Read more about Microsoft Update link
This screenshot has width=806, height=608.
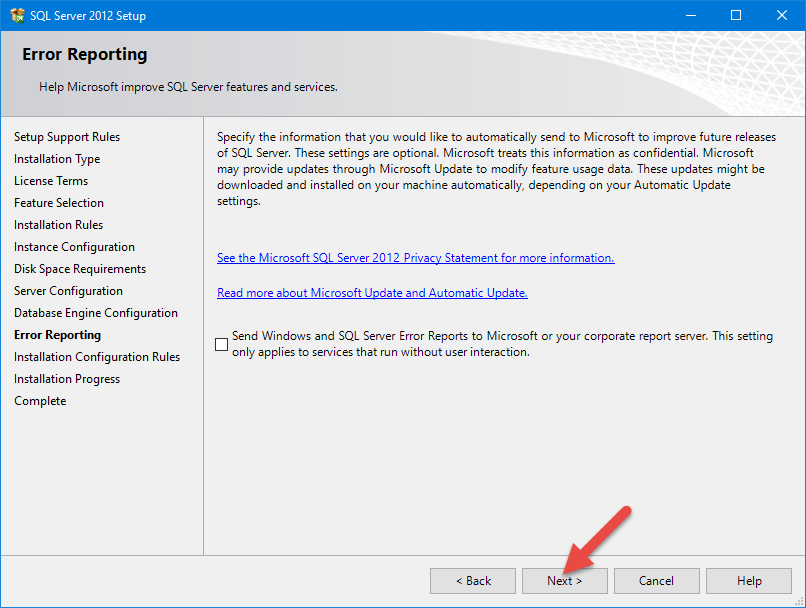coord(372,293)
